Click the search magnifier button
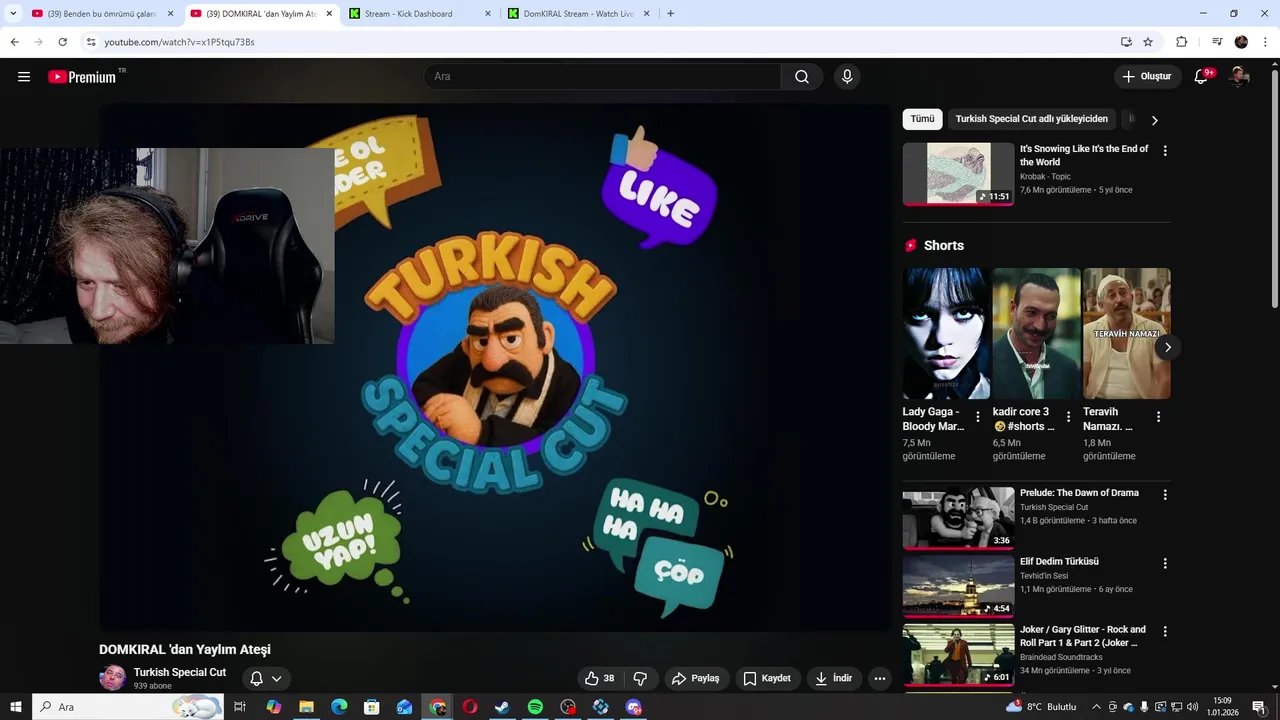 click(x=802, y=77)
